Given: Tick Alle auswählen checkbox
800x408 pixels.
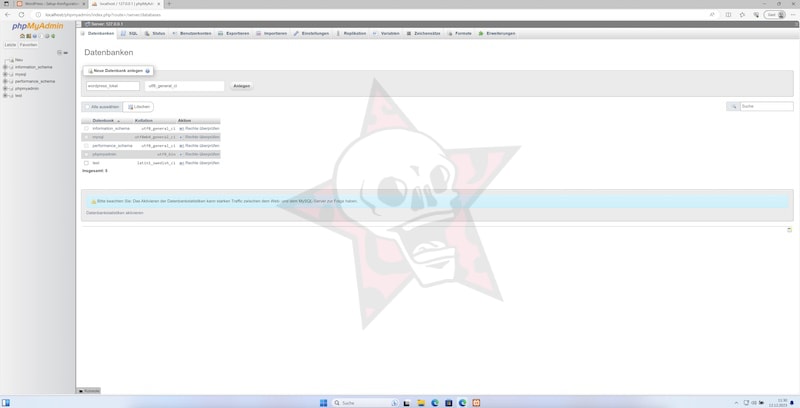Looking at the screenshot, I should pos(87,107).
